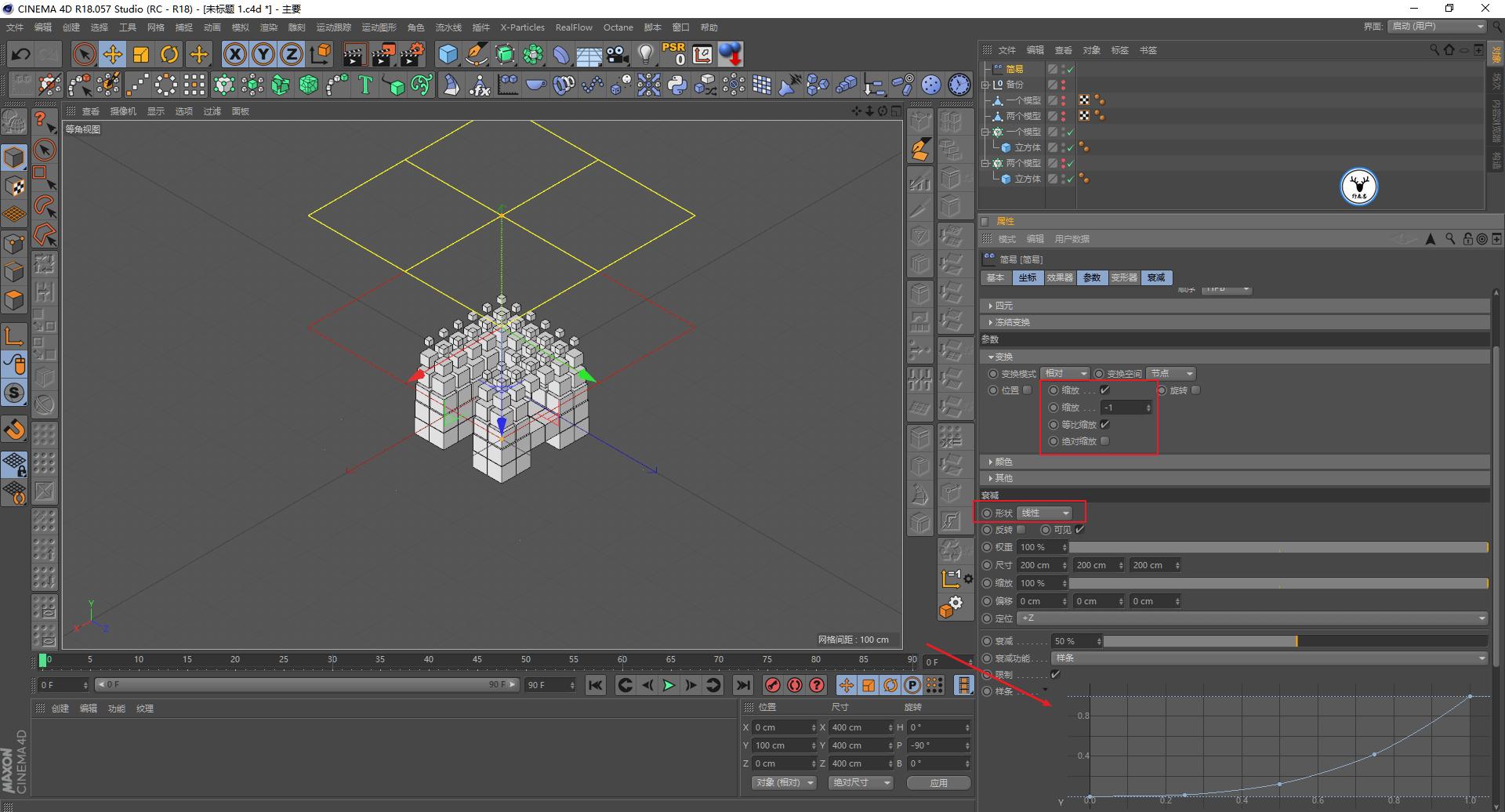This screenshot has height=812, width=1505.
Task: Add a cube primitive object
Action: click(448, 54)
